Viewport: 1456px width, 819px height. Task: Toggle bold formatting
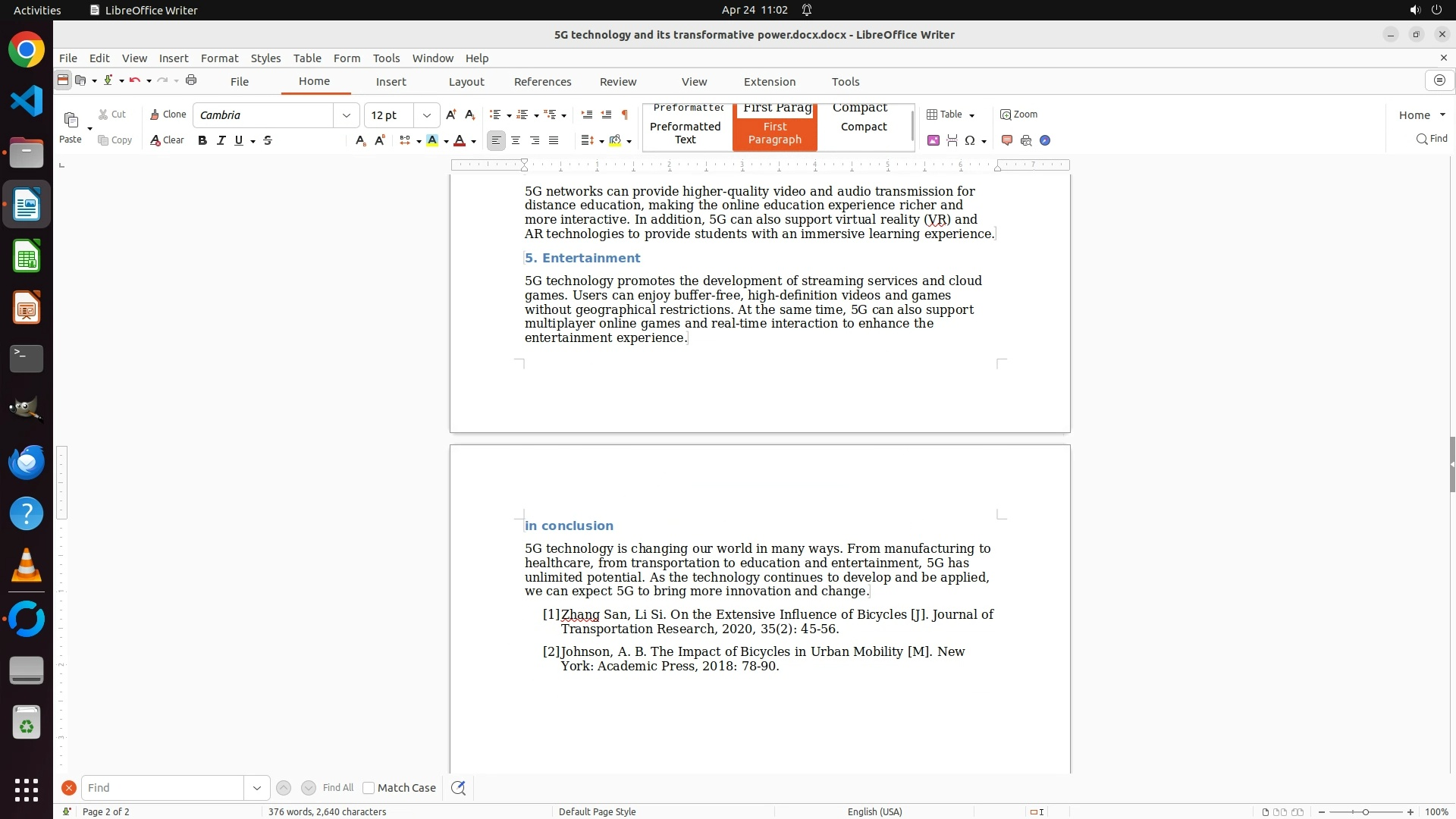(x=202, y=140)
